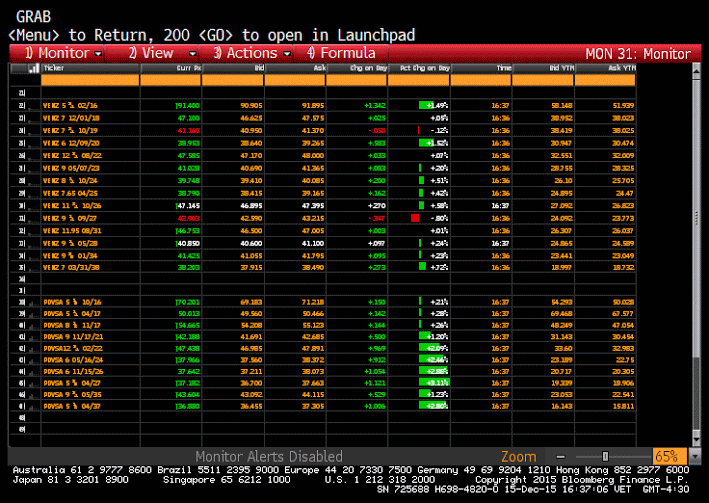Click the Zoom slider handle
The width and height of the screenshot is (709, 503).
click(605, 456)
